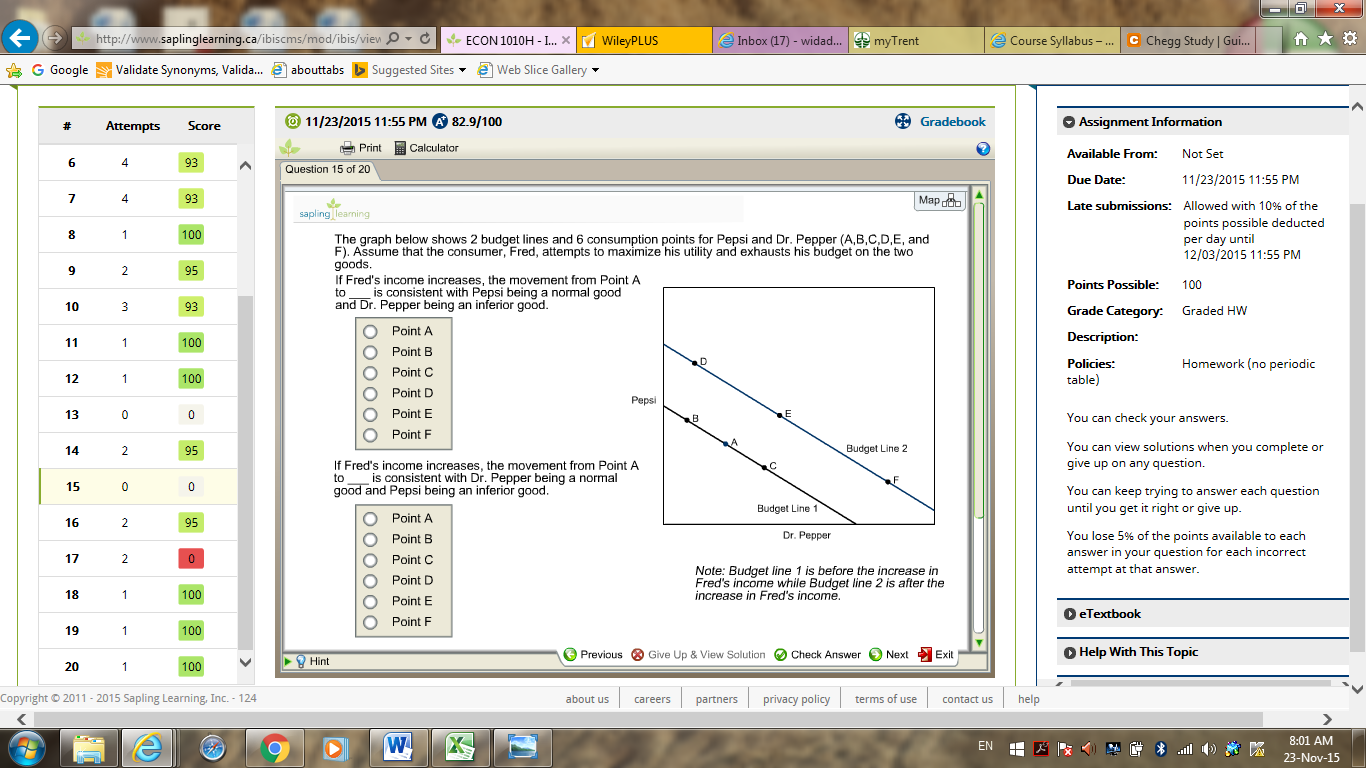This screenshot has height=768, width=1366.
Task: Switch to Inbox (17) tab
Action: tap(781, 41)
